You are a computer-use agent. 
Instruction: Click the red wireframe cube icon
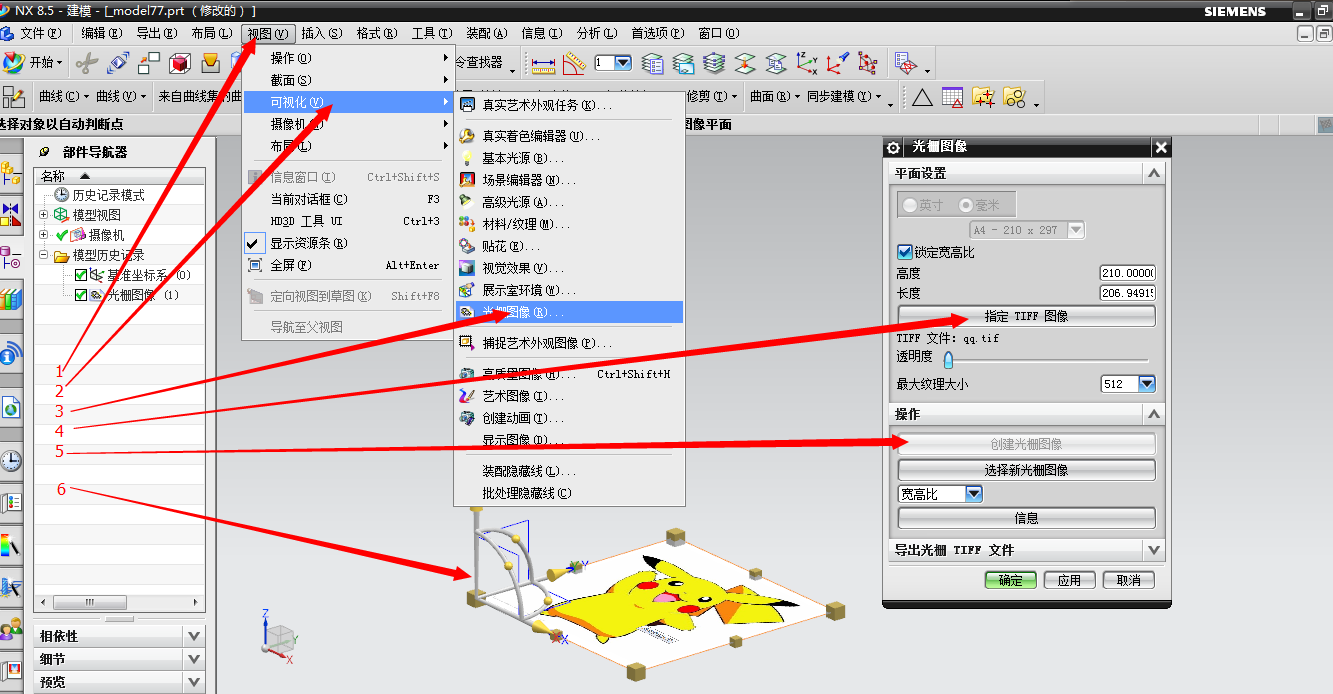click(x=180, y=63)
